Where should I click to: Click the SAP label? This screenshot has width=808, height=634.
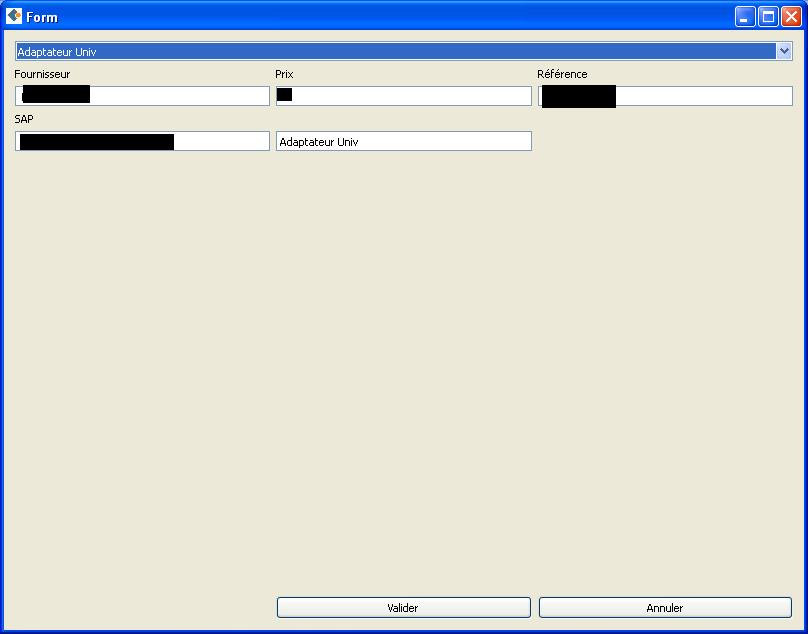click(23, 118)
